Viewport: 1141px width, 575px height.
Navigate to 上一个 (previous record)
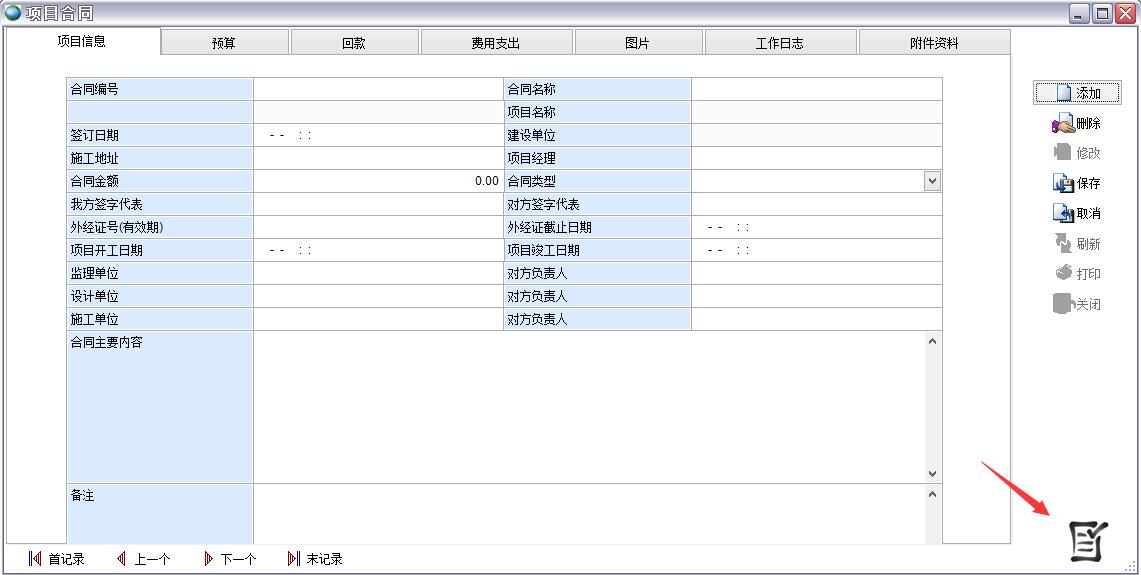143,559
